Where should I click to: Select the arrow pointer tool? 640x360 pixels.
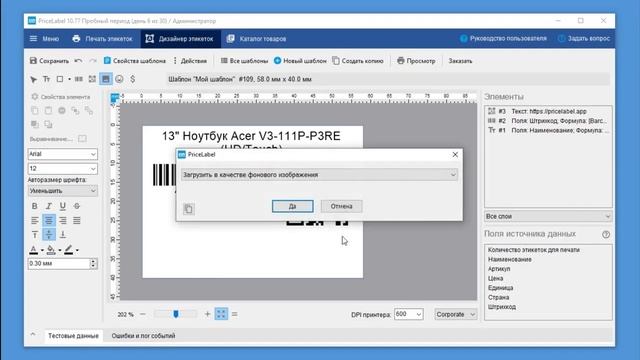pos(33,79)
